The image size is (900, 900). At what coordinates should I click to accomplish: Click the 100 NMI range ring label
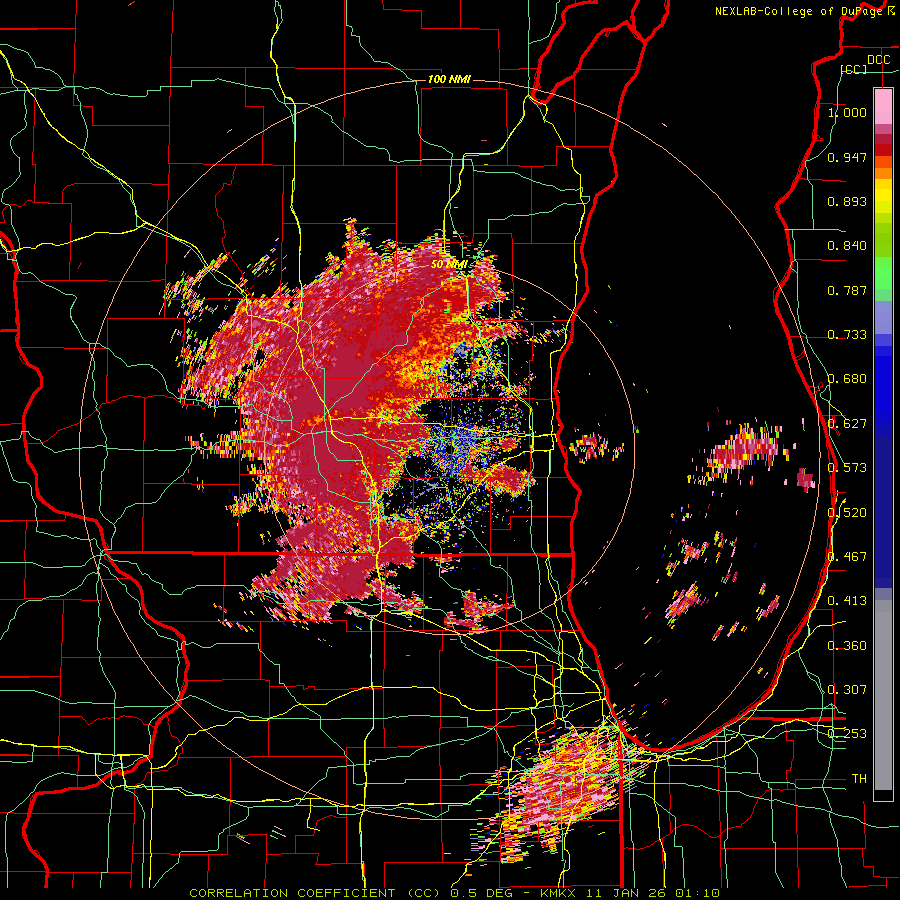tap(449, 79)
